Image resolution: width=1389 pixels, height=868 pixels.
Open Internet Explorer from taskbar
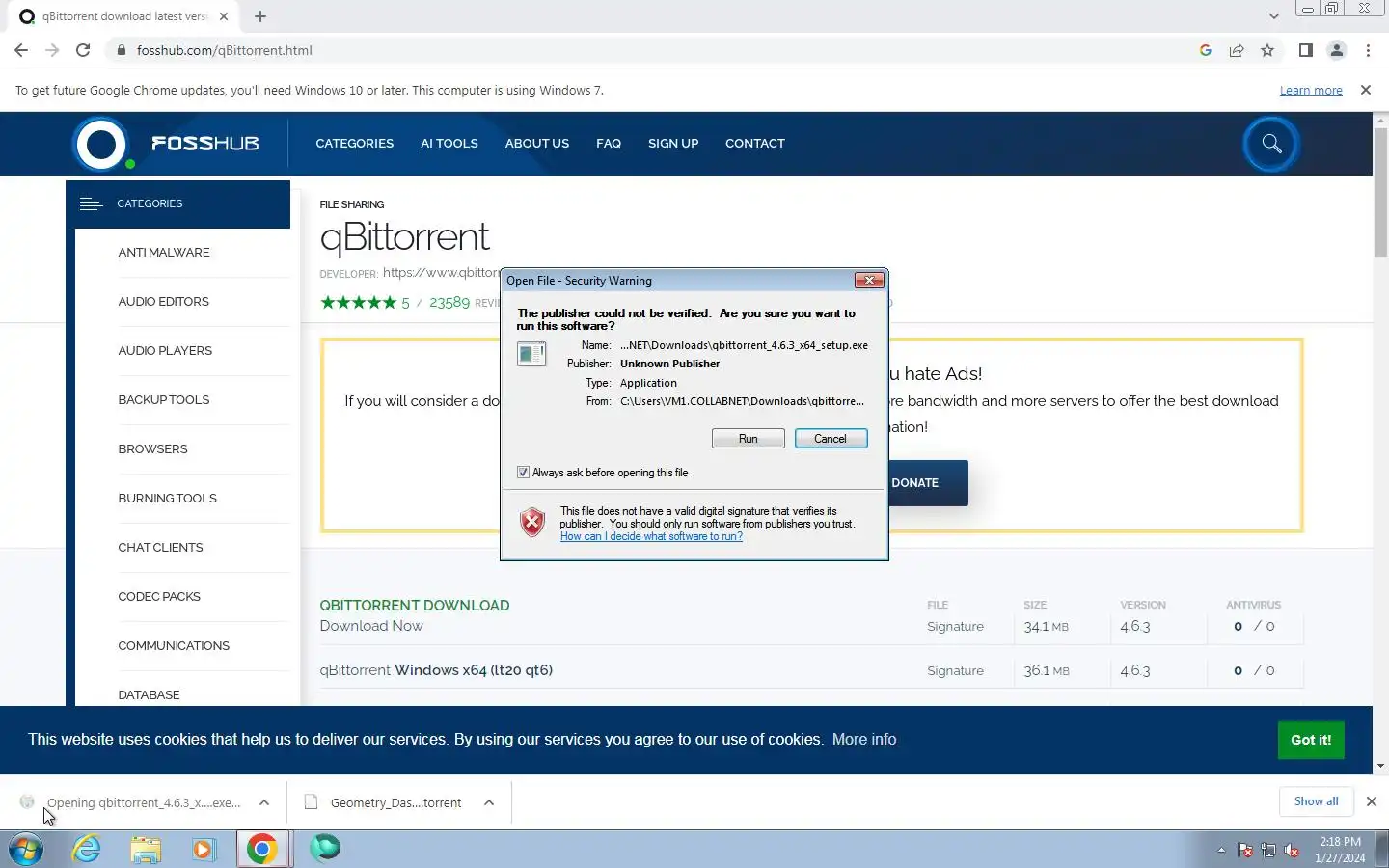(87, 850)
